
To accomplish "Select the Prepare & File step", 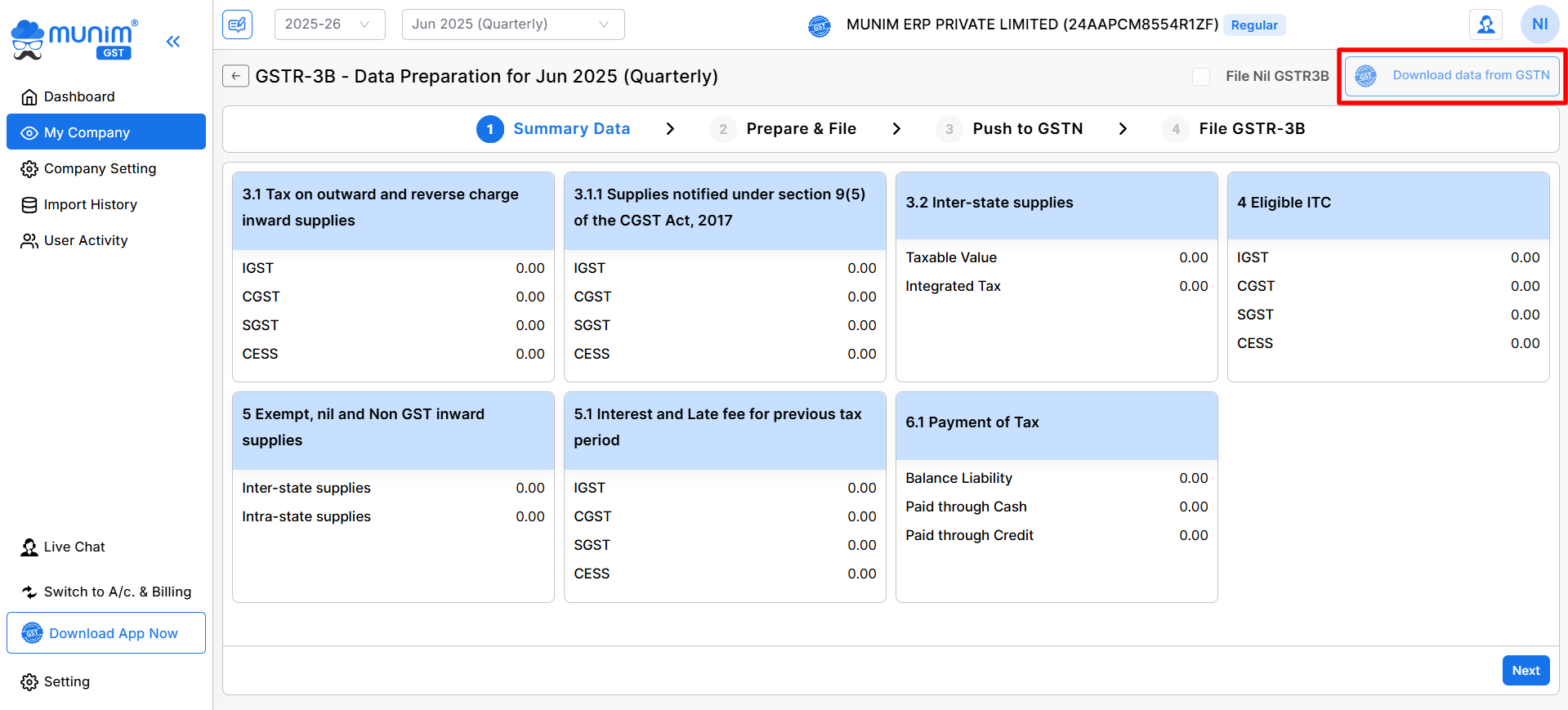I will click(x=783, y=129).
